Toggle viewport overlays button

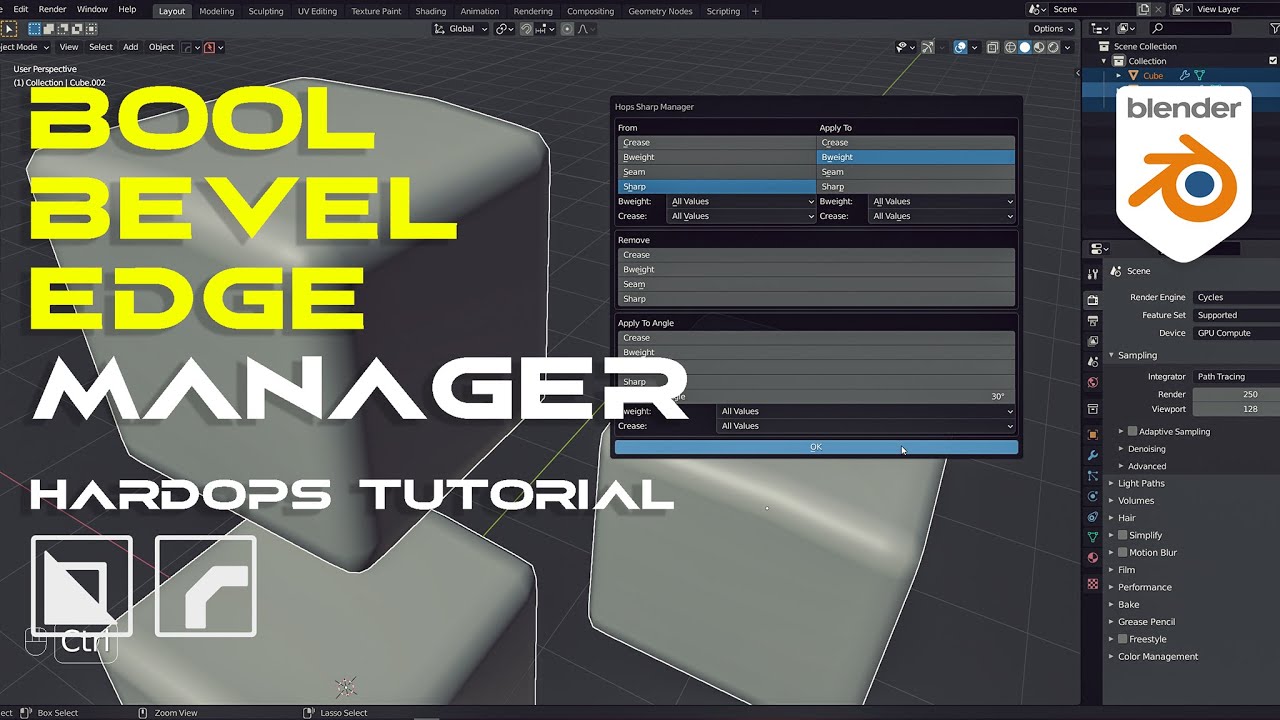coord(960,47)
